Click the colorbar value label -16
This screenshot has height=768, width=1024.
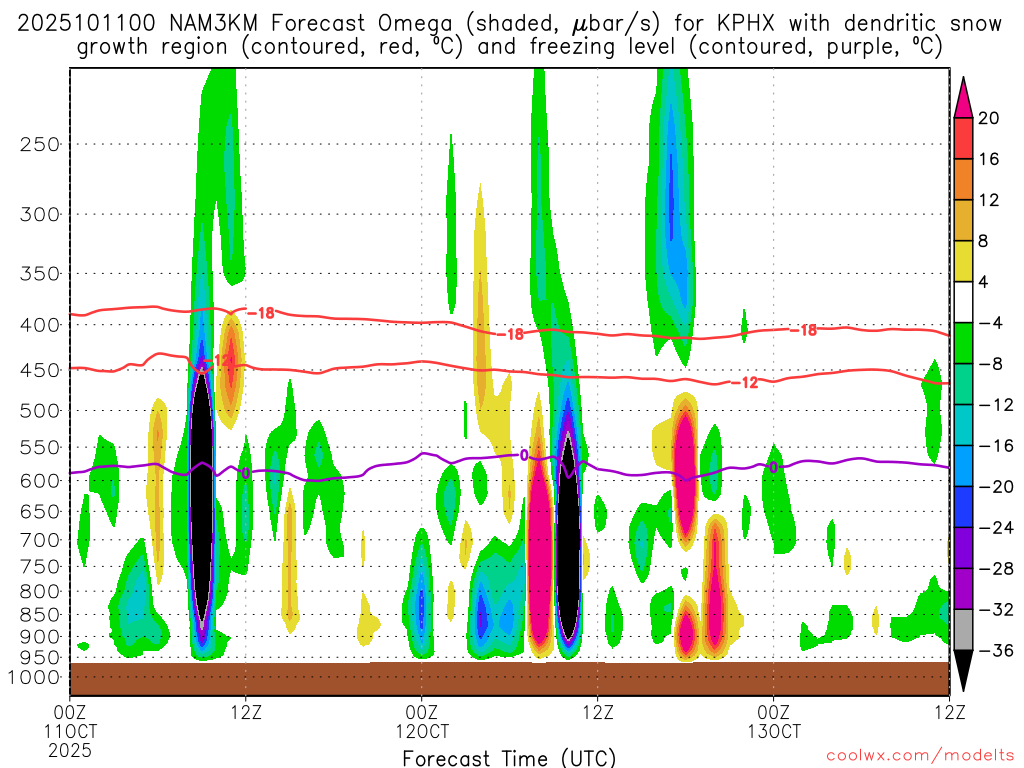coord(995,446)
